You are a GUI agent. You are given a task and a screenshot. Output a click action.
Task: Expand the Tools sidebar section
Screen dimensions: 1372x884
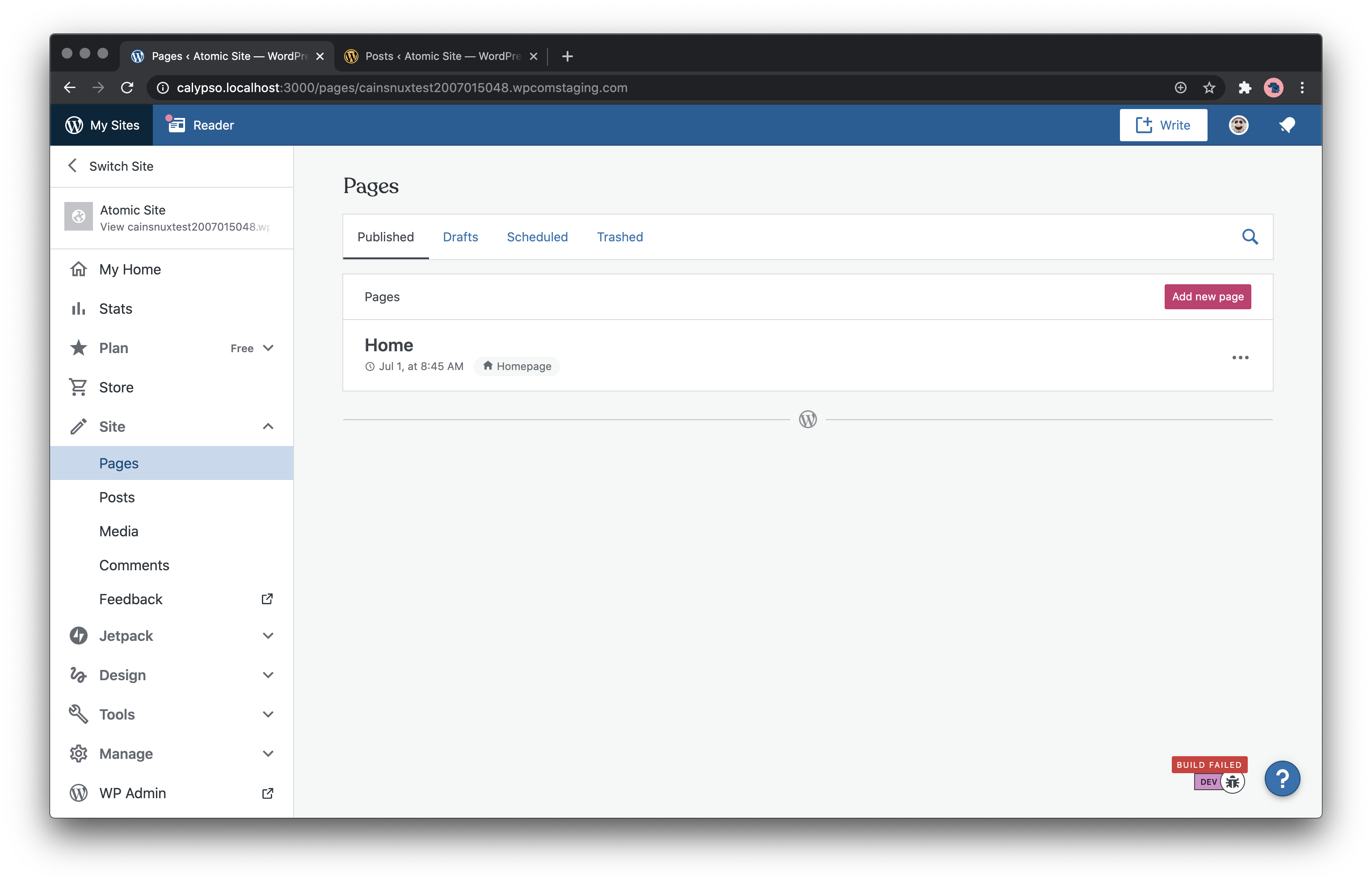click(x=268, y=715)
